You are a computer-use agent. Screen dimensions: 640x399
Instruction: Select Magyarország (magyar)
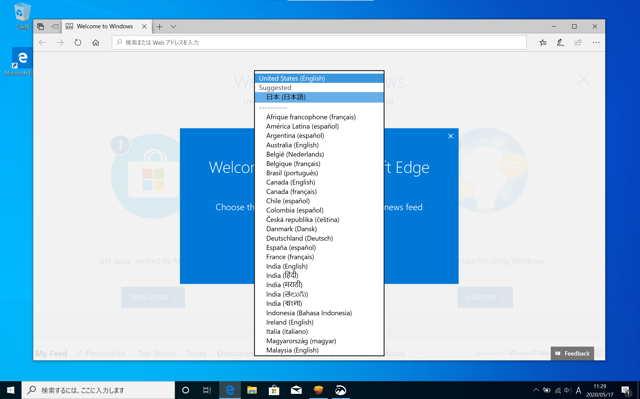tap(319, 341)
